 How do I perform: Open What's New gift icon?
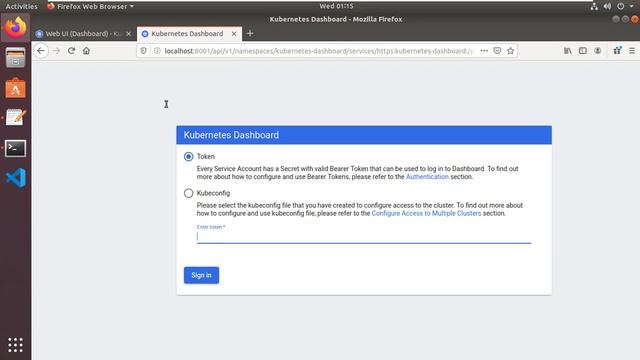(x=617, y=51)
